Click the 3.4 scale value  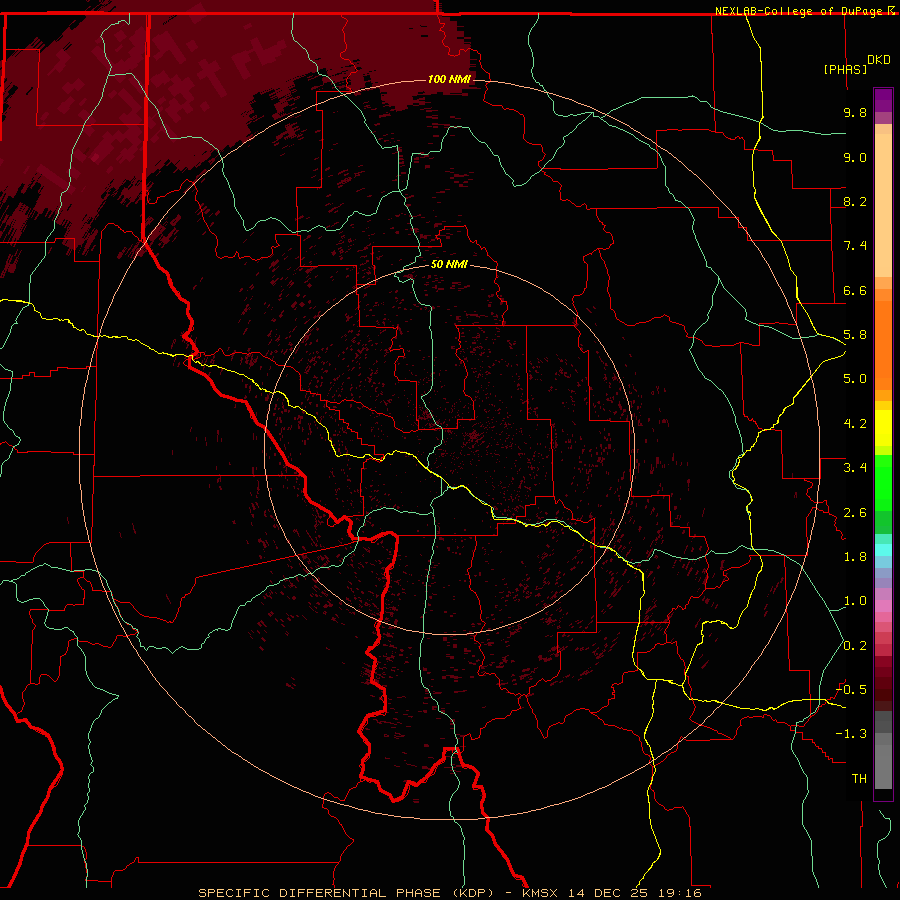[855, 468]
